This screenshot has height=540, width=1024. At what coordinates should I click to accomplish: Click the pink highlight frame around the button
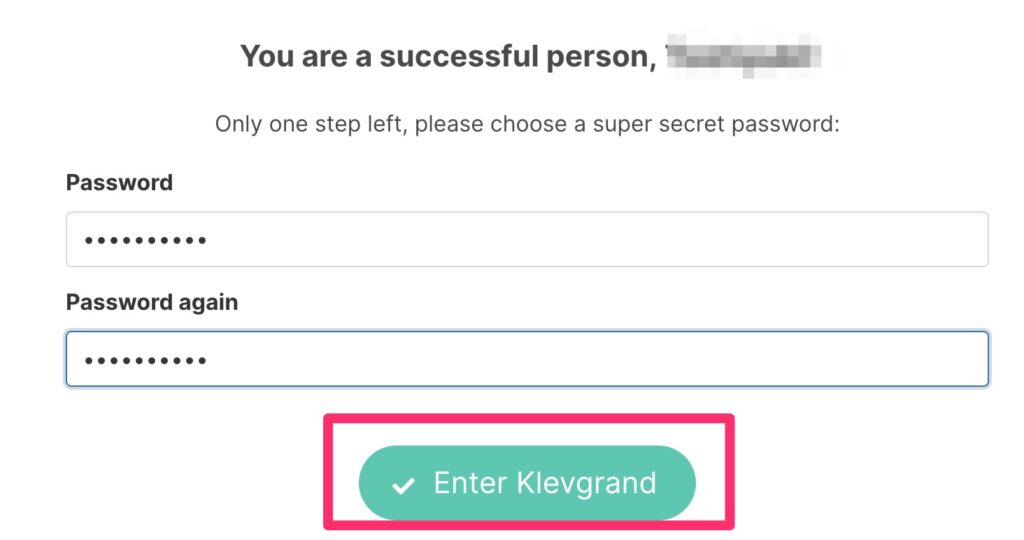[x=528, y=419]
